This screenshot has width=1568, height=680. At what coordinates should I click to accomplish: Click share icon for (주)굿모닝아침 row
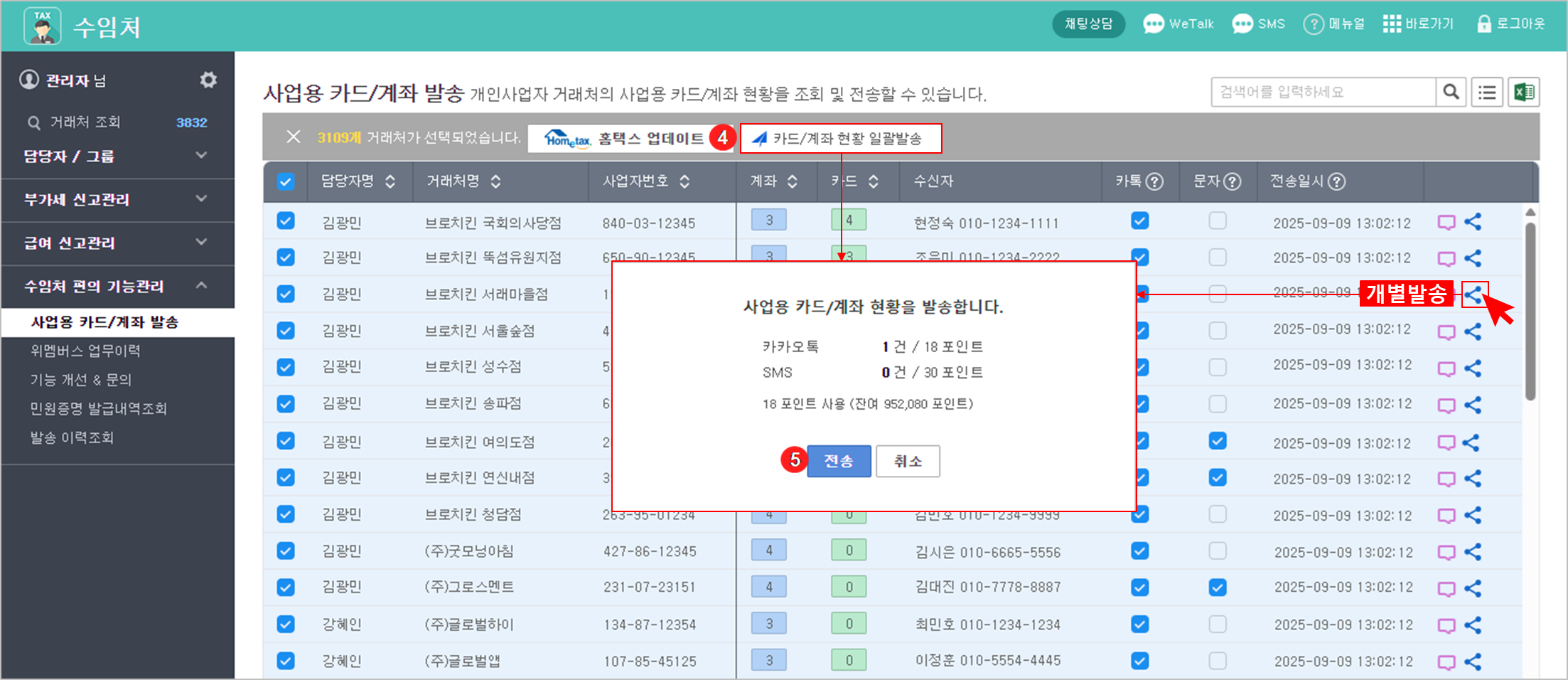click(x=1473, y=551)
